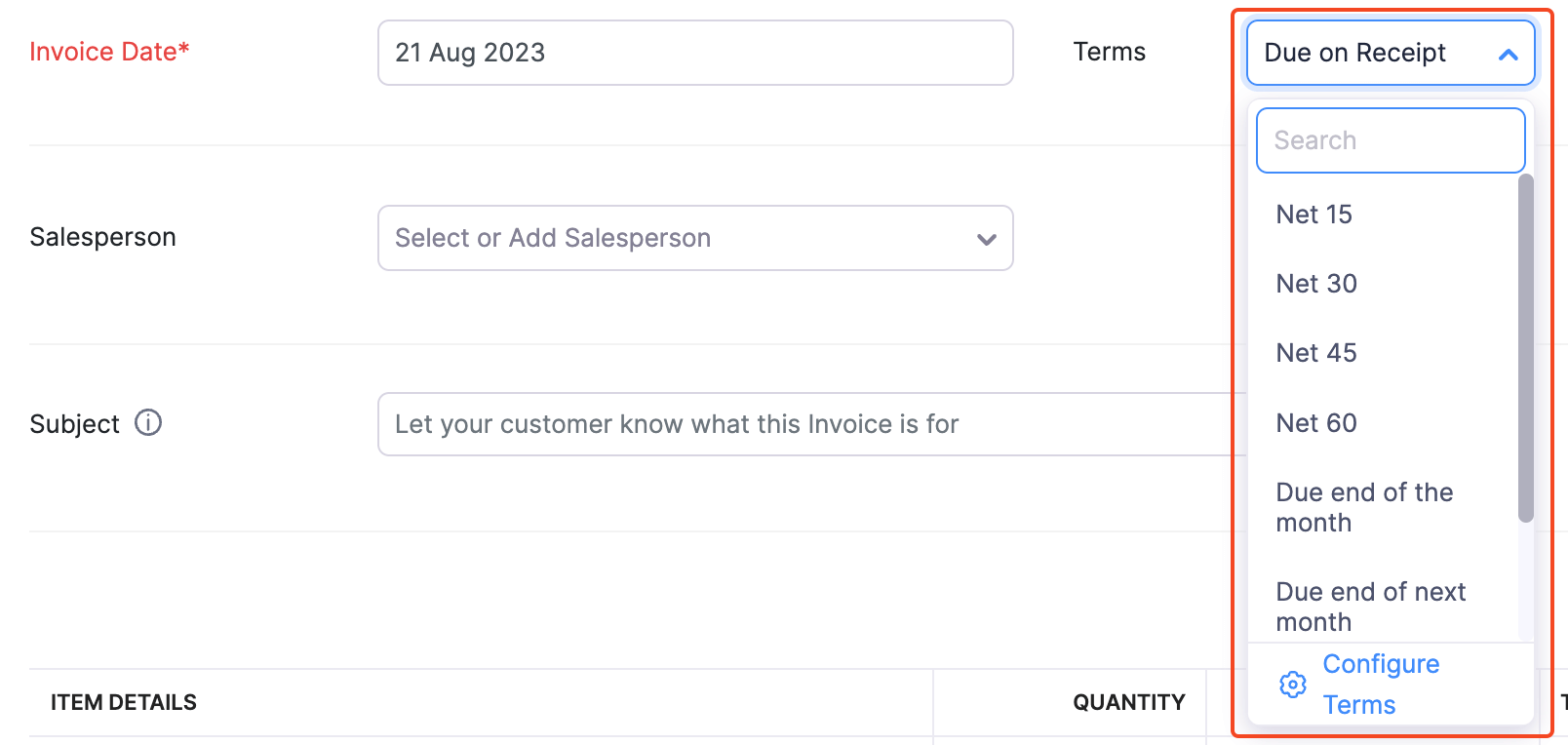Choose Due end of the month option
1568x745 pixels.
coord(1364,507)
